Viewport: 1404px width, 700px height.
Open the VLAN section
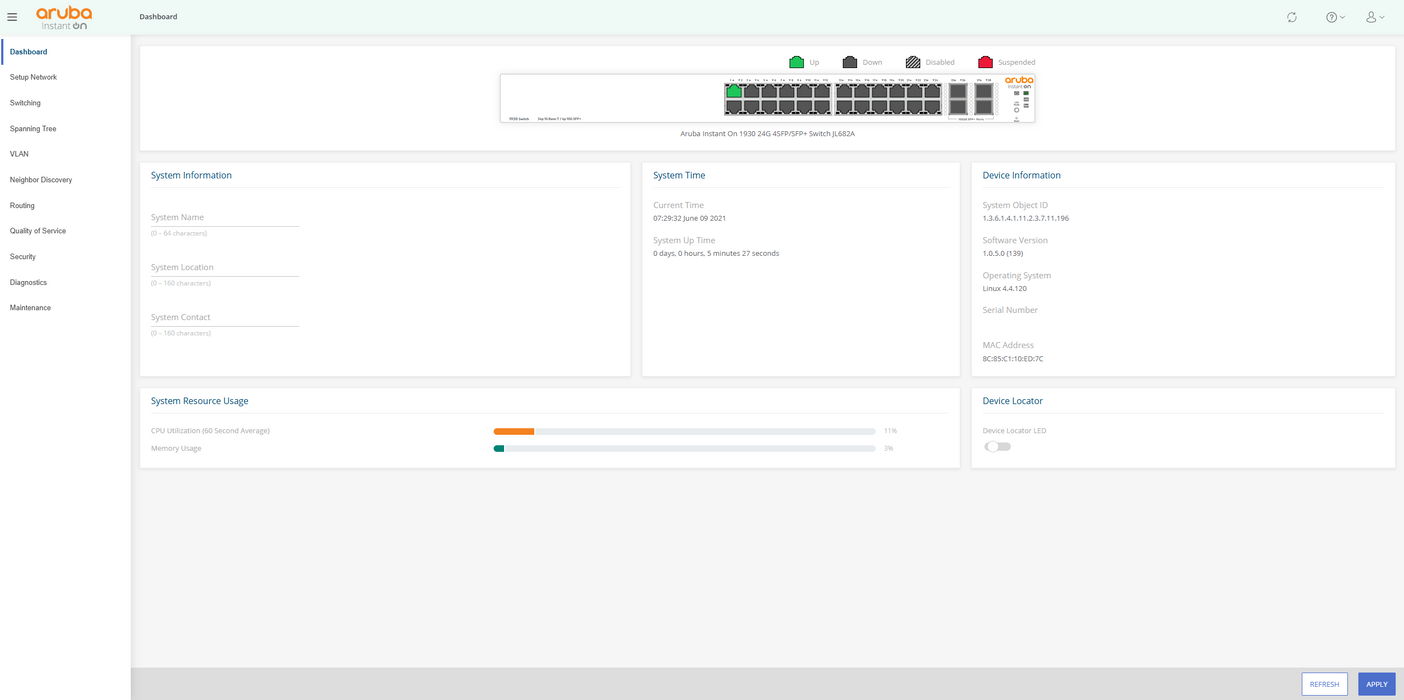(x=19, y=154)
